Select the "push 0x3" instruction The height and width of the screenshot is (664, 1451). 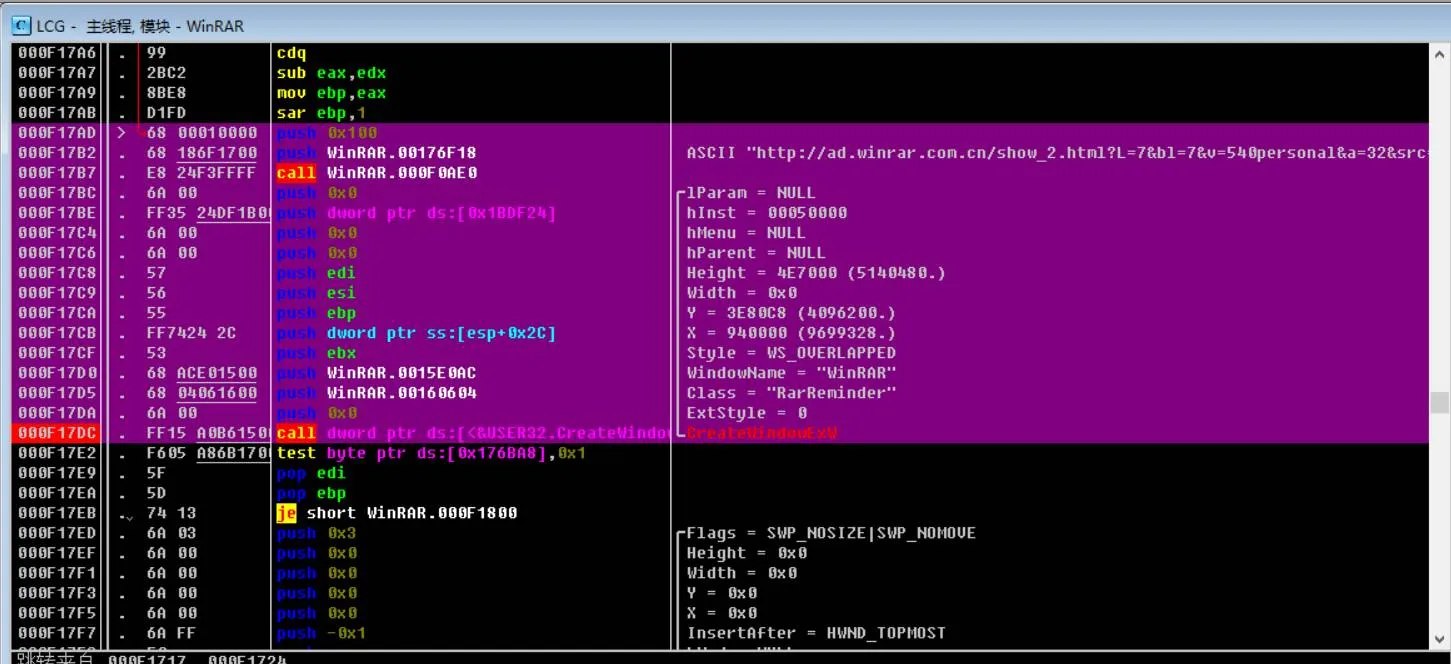point(316,533)
